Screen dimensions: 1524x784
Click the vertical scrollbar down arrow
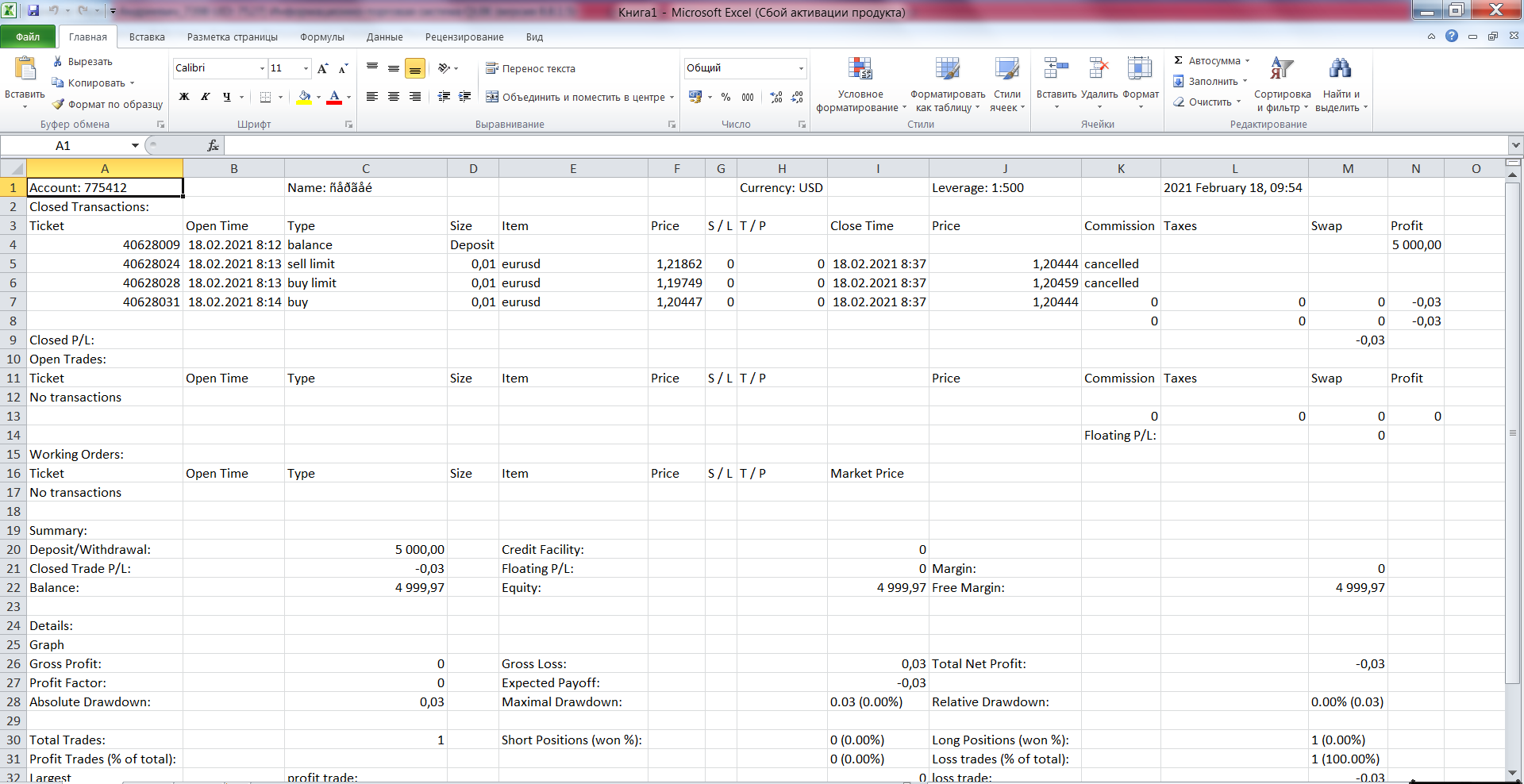click(1513, 773)
